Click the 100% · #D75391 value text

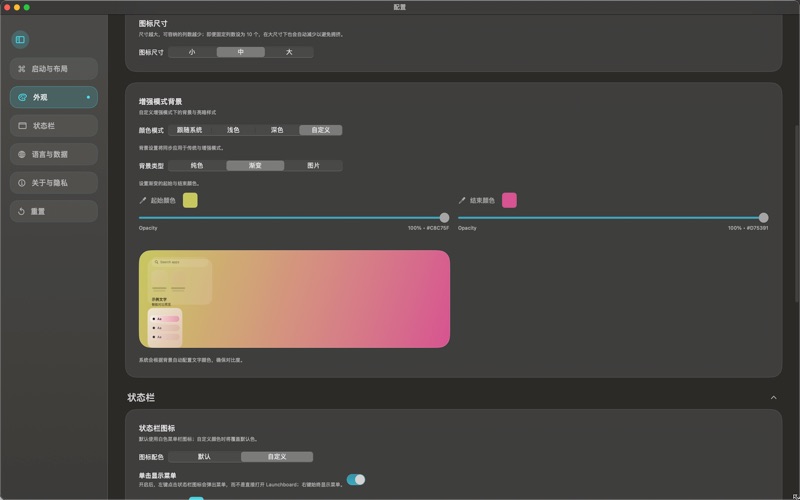coord(748,228)
